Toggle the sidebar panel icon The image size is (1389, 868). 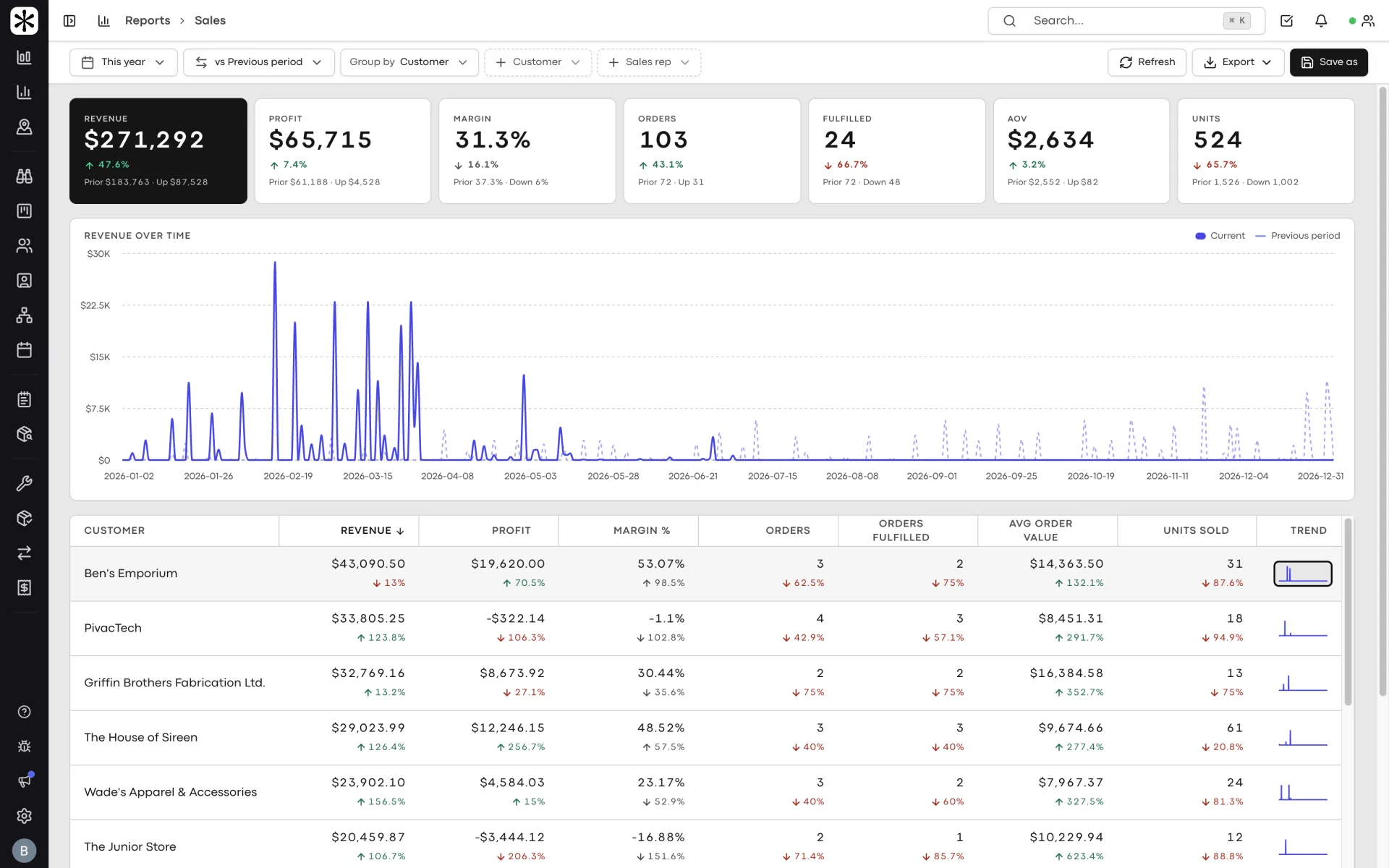pos(69,21)
